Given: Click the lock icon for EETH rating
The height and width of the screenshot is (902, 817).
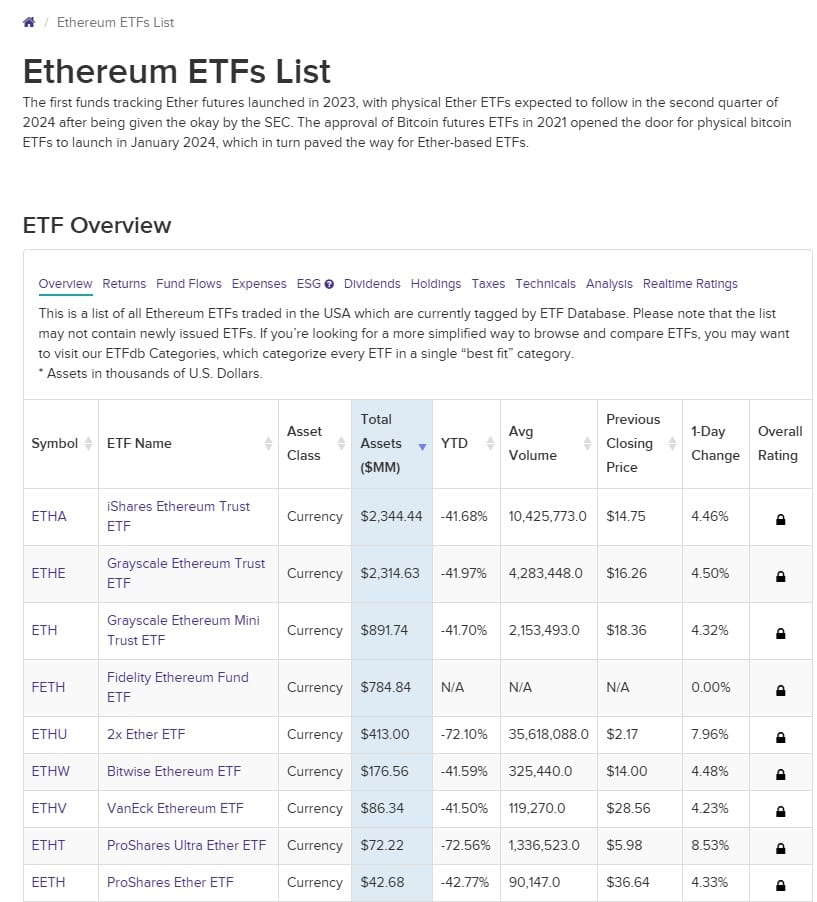Looking at the screenshot, I should 780,885.
